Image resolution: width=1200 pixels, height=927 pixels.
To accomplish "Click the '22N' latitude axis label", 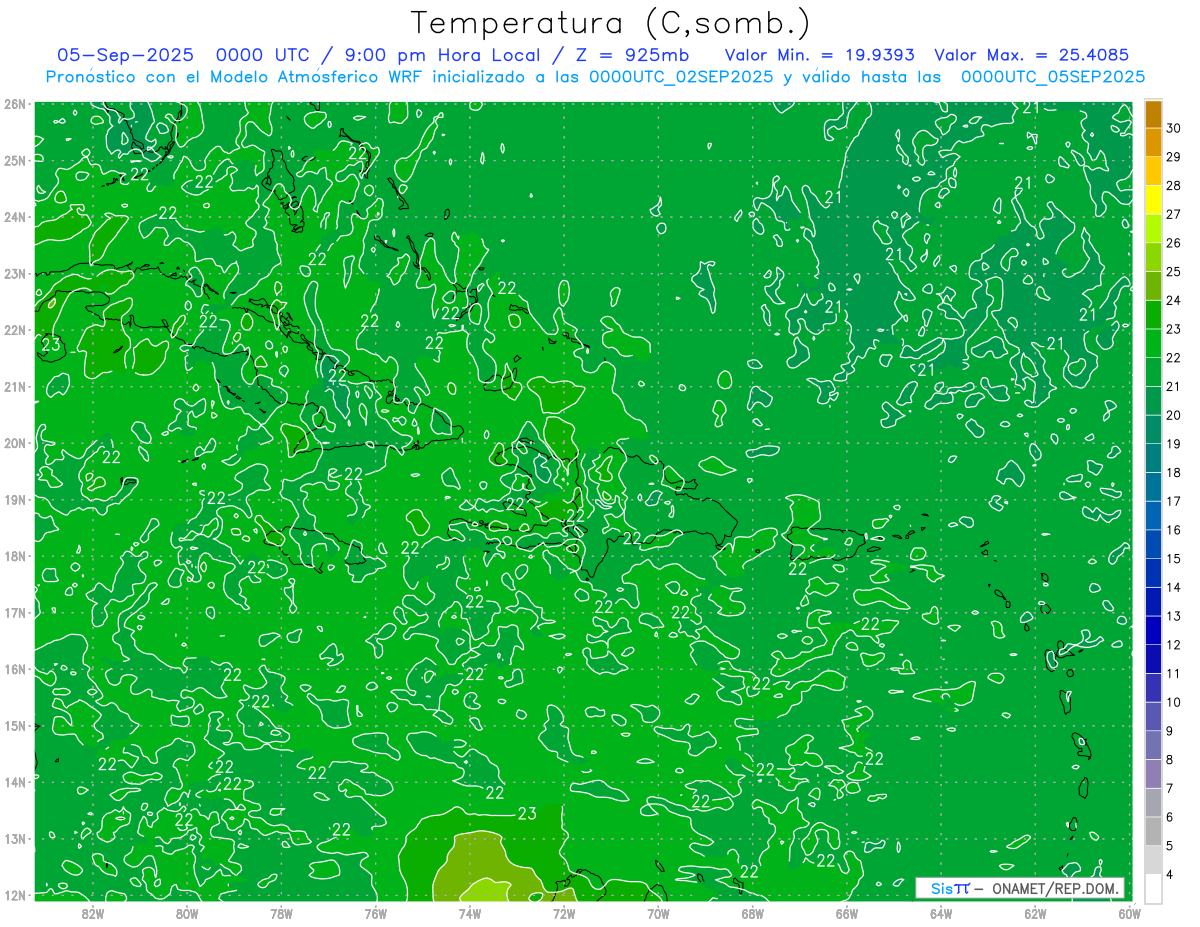I will pyautogui.click(x=14, y=330).
